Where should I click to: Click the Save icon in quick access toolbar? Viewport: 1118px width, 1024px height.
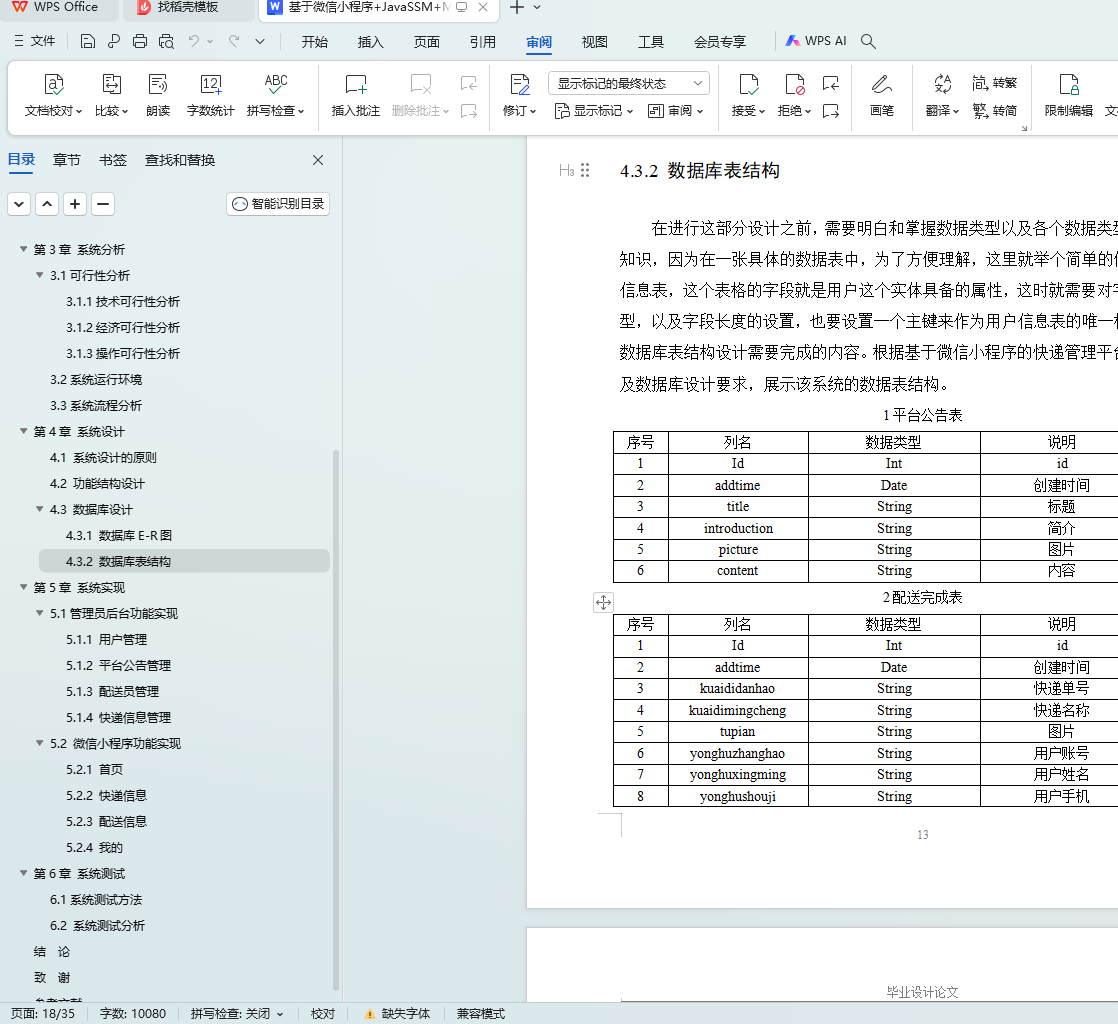[x=88, y=41]
